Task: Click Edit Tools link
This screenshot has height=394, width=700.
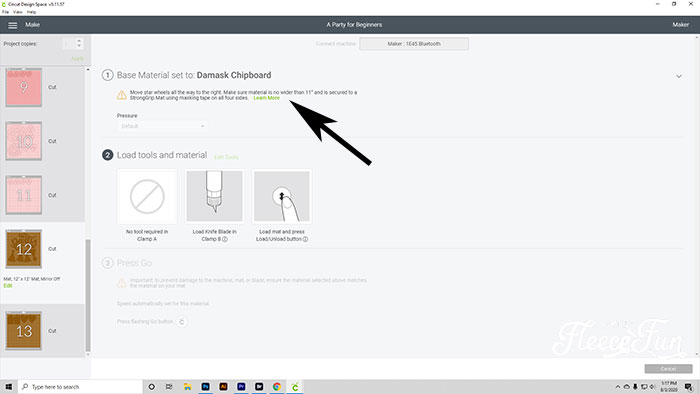Action: (x=226, y=157)
